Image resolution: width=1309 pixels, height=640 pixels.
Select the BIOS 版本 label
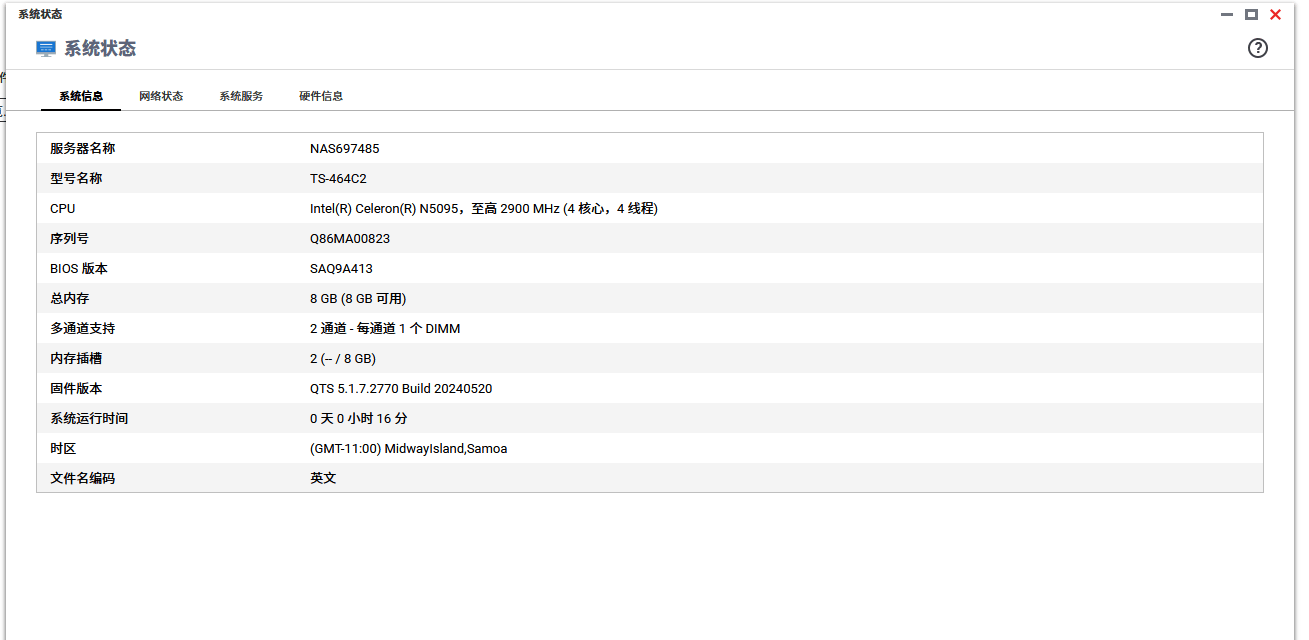pos(78,268)
